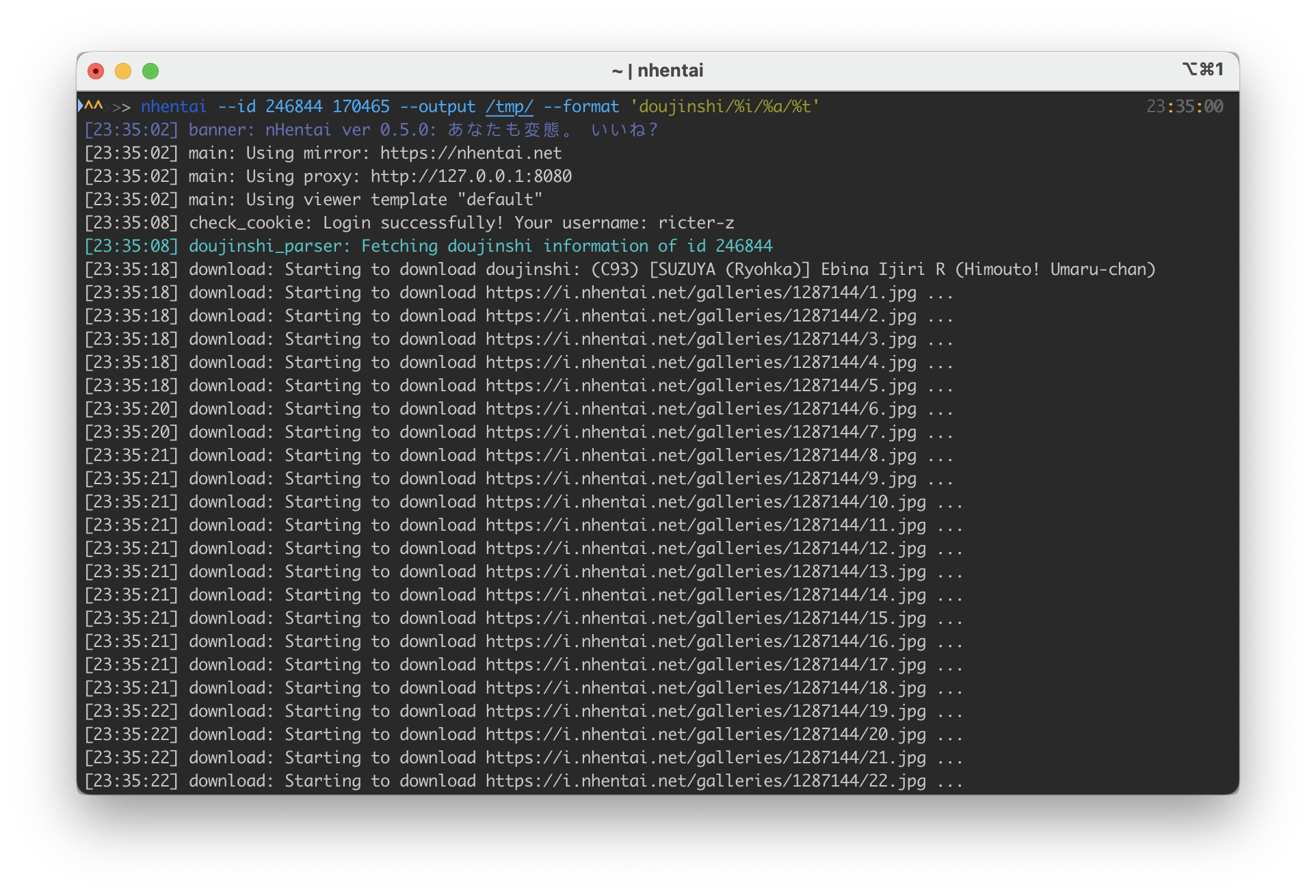Click the galleries/1287144/15.jpg download URL
The width and height of the screenshot is (1316, 896).
tap(705, 618)
